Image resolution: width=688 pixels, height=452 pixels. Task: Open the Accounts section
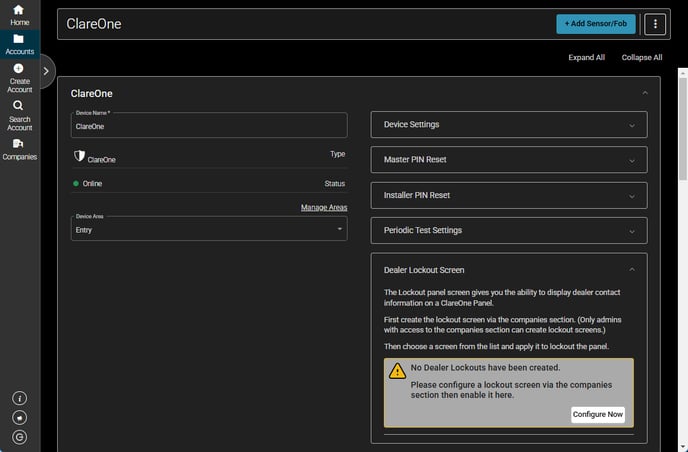click(x=19, y=44)
